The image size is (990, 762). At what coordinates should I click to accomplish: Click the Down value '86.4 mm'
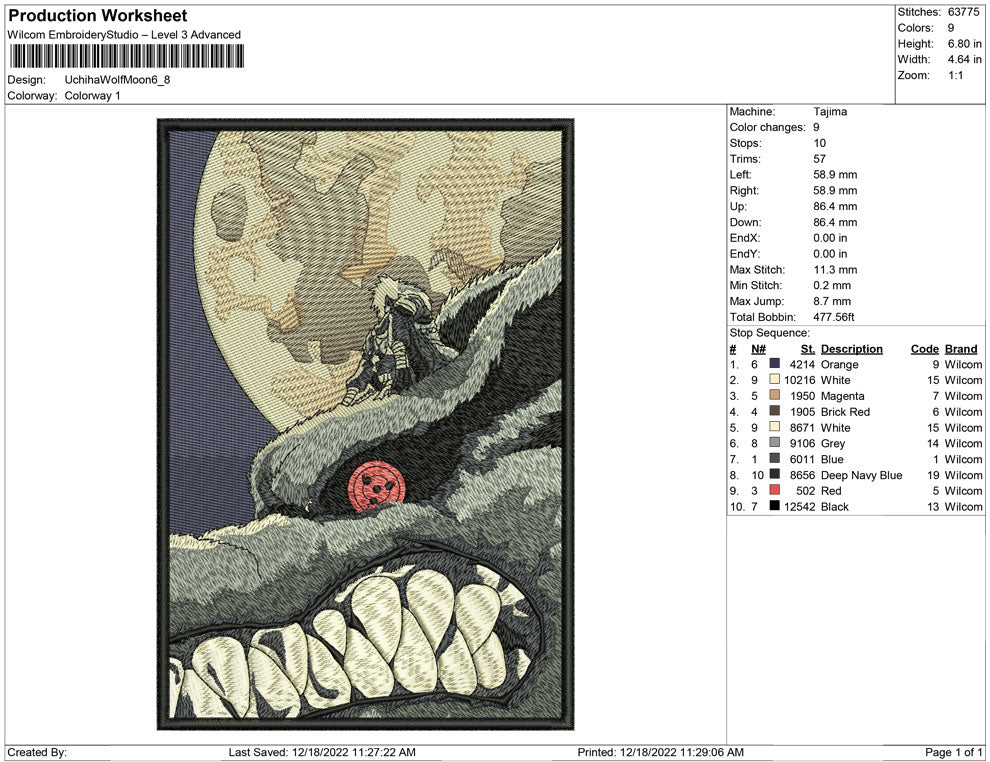(x=835, y=222)
